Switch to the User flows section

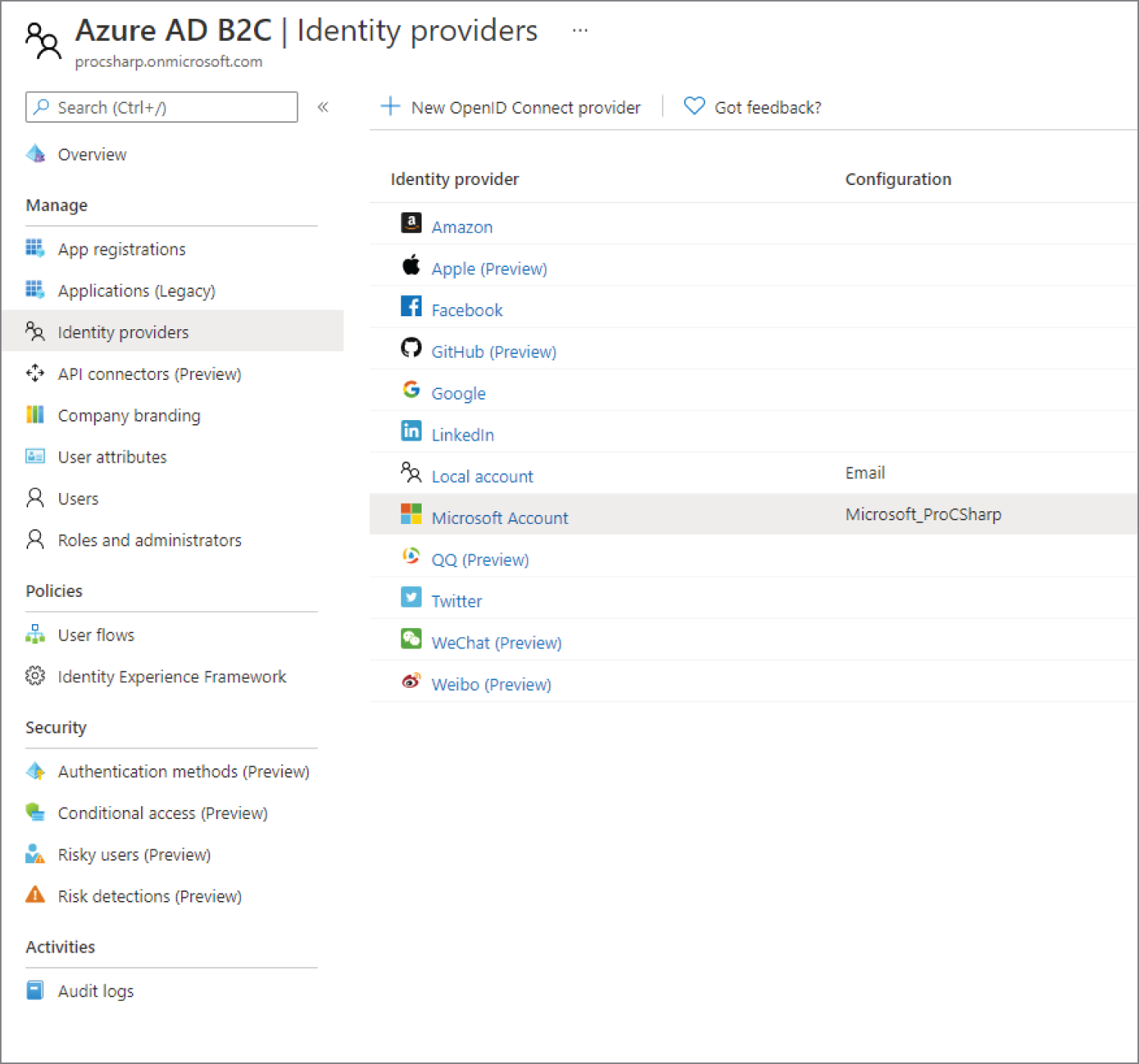[x=96, y=635]
